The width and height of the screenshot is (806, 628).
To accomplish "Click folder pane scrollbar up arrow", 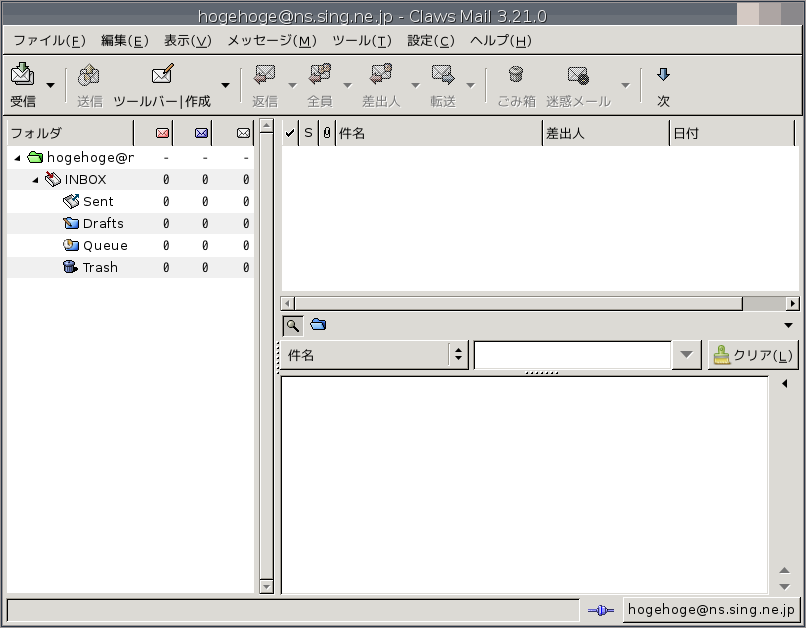I will (266, 126).
